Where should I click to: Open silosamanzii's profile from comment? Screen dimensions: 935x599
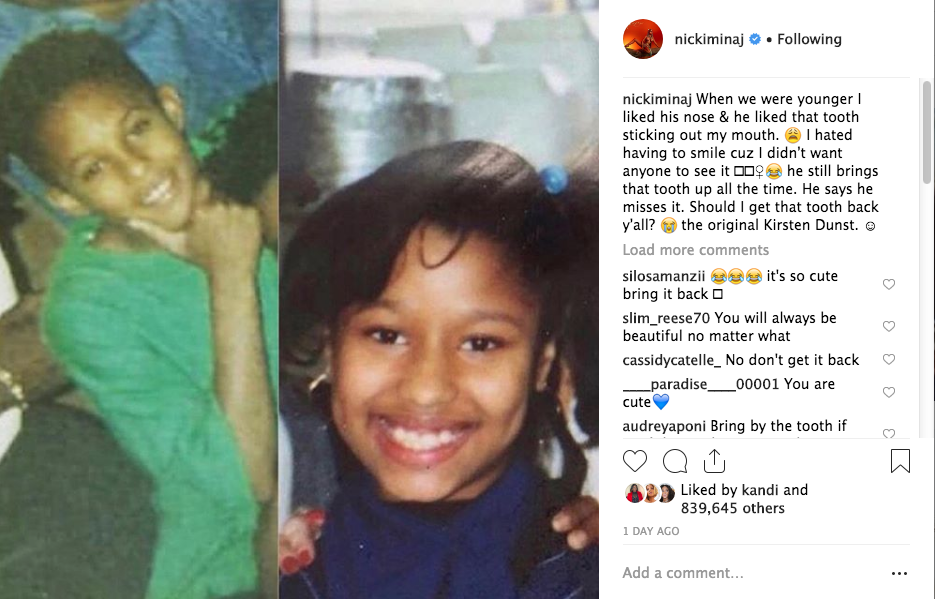[x=664, y=276]
